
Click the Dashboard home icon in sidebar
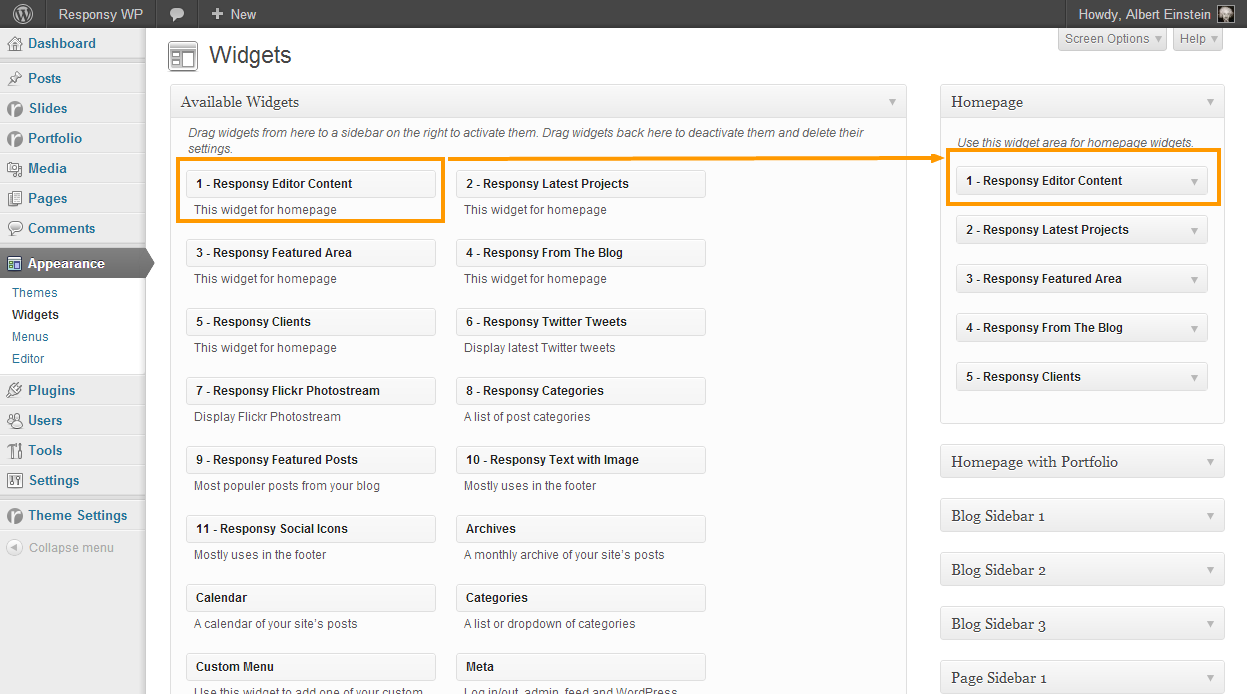(x=15, y=44)
